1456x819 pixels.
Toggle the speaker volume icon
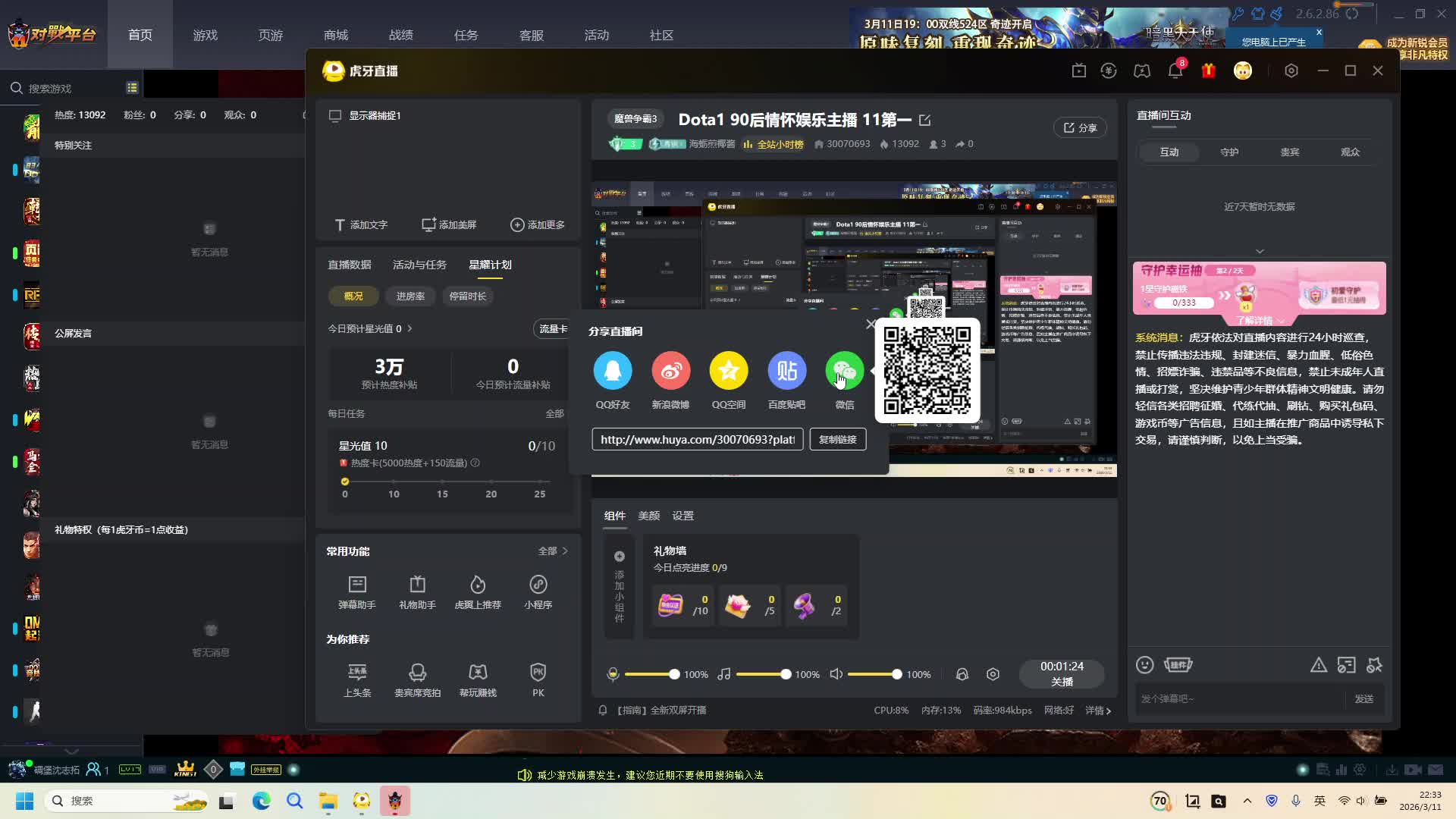coord(836,674)
